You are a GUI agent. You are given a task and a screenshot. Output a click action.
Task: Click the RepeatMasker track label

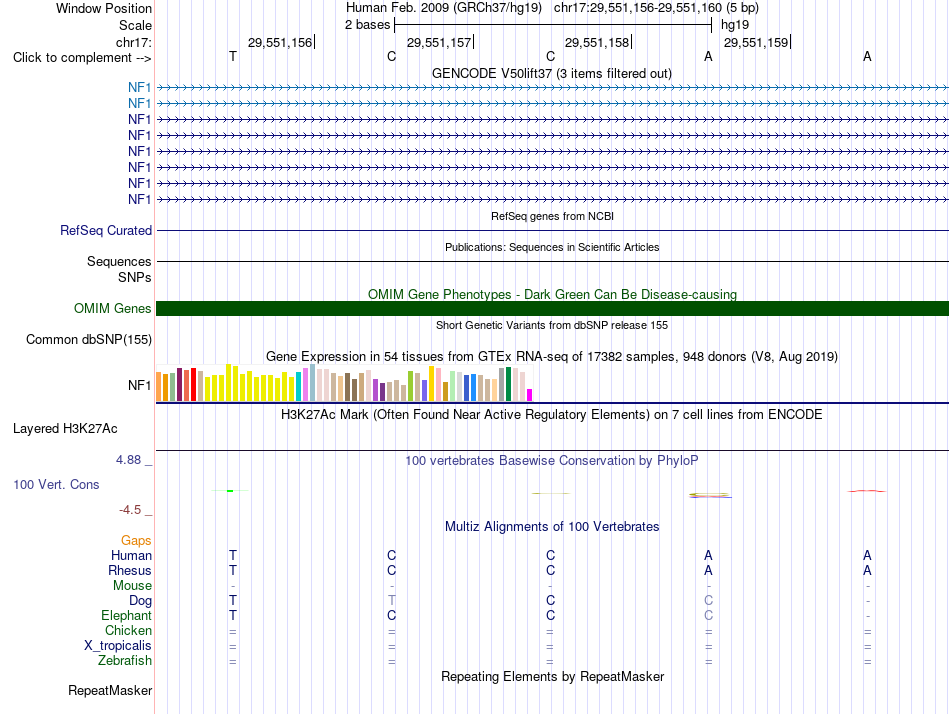pyautogui.click(x=110, y=690)
